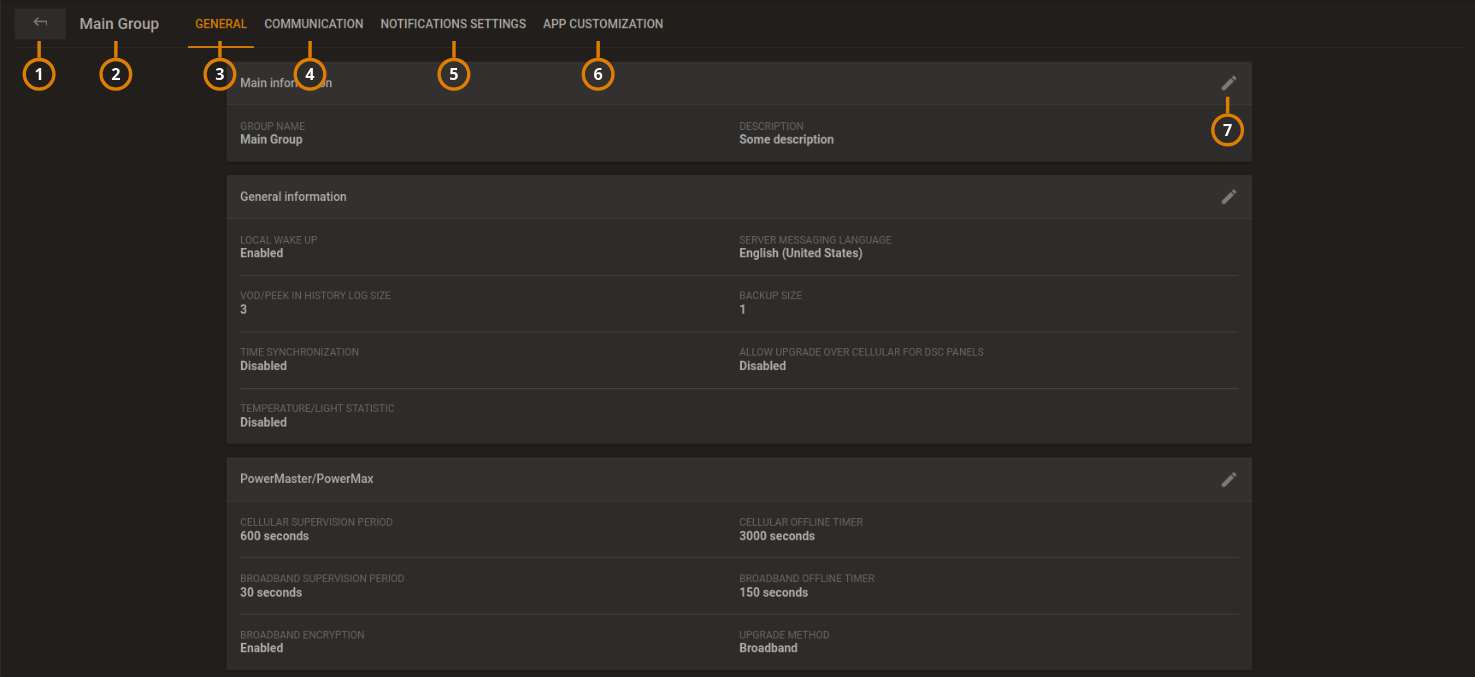Click the Main Group heading

(x=119, y=23)
